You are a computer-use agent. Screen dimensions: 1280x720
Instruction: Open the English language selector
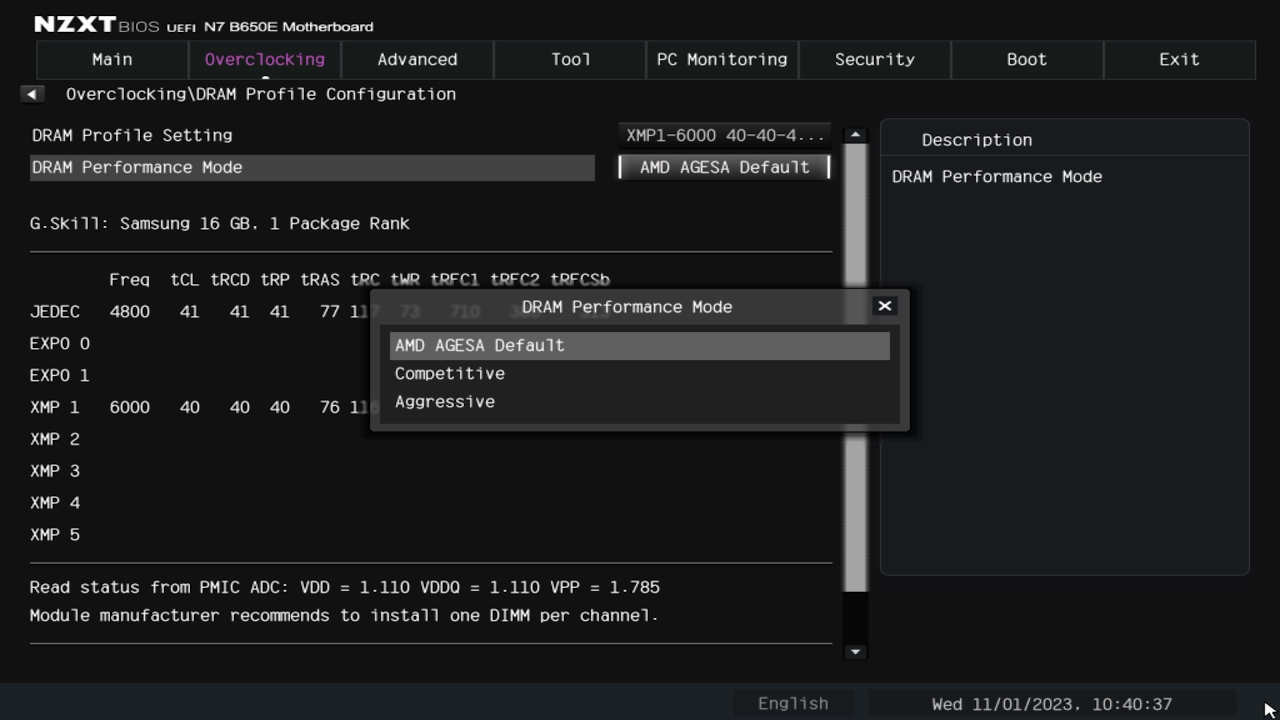(793, 704)
